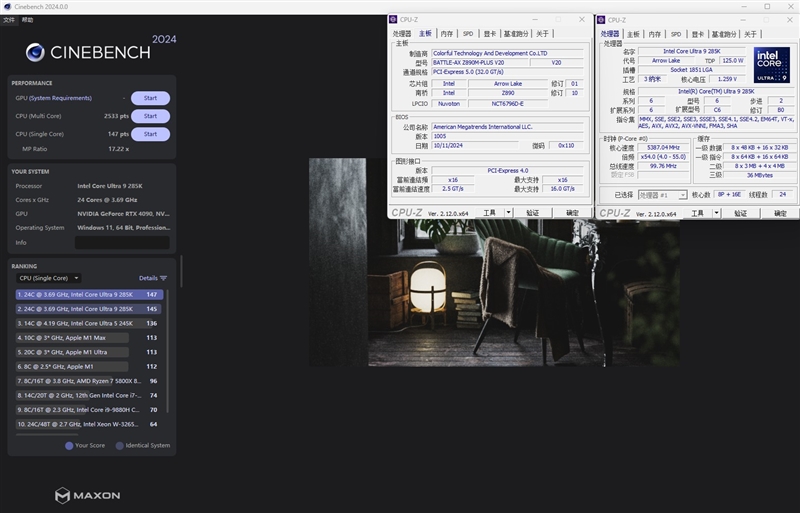Start the CPU (Multi Core) benchmark
This screenshot has width=800, height=513.
tap(150, 116)
